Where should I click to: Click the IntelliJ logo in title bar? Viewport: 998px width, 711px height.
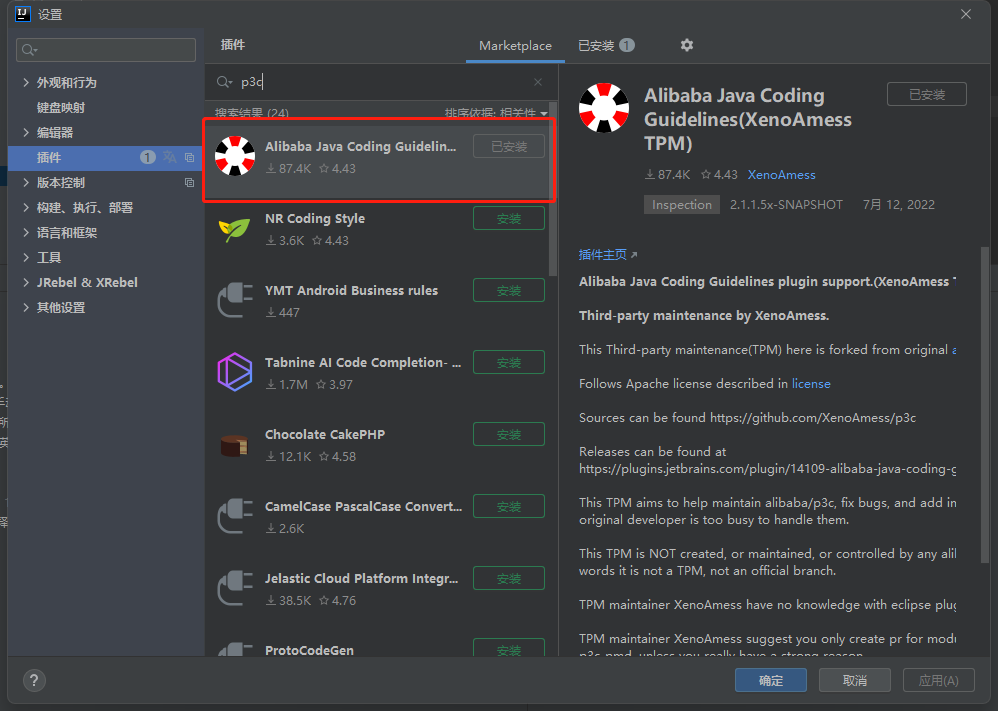tap(23, 13)
